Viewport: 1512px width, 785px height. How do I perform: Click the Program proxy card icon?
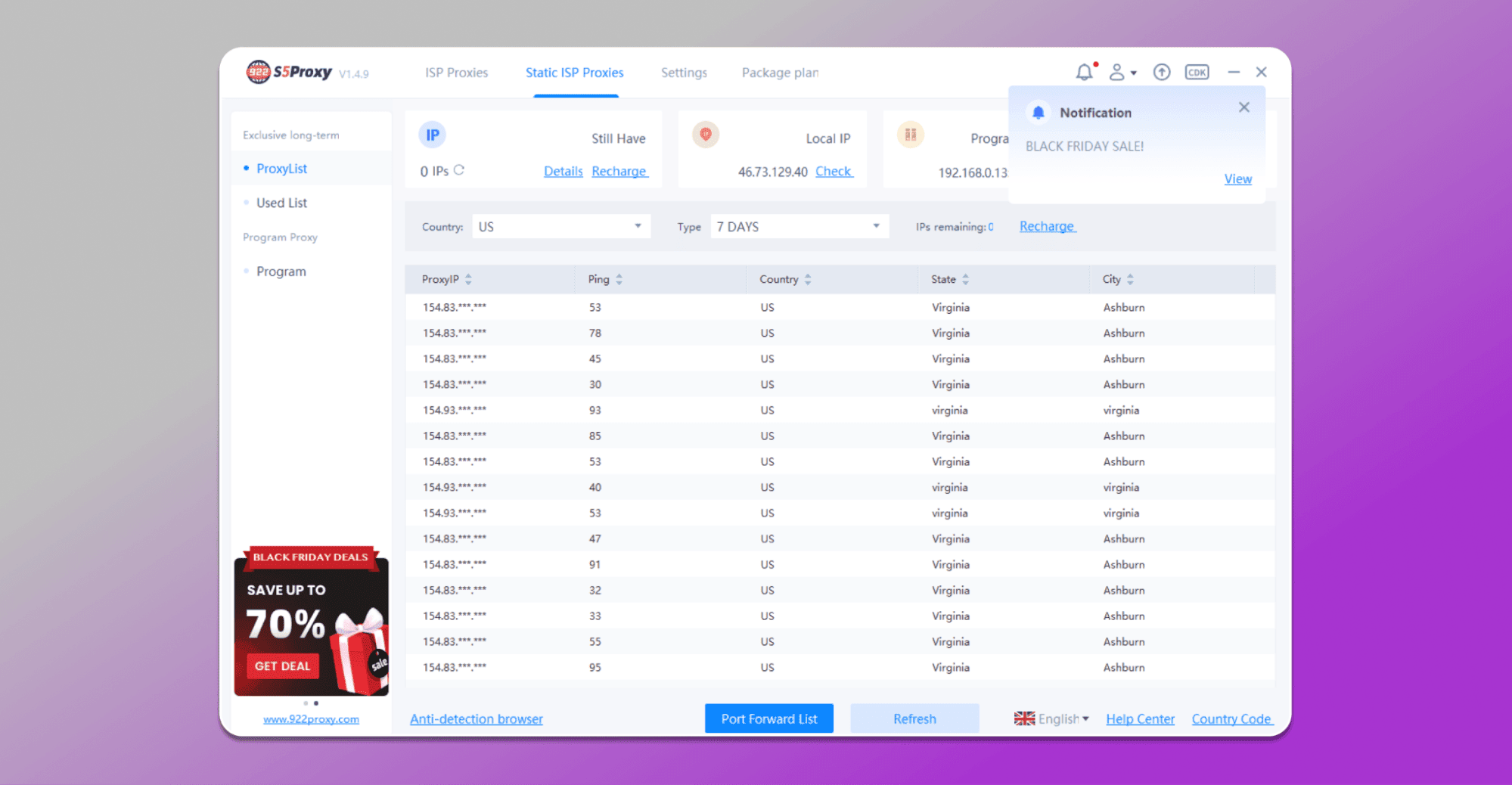[x=910, y=135]
